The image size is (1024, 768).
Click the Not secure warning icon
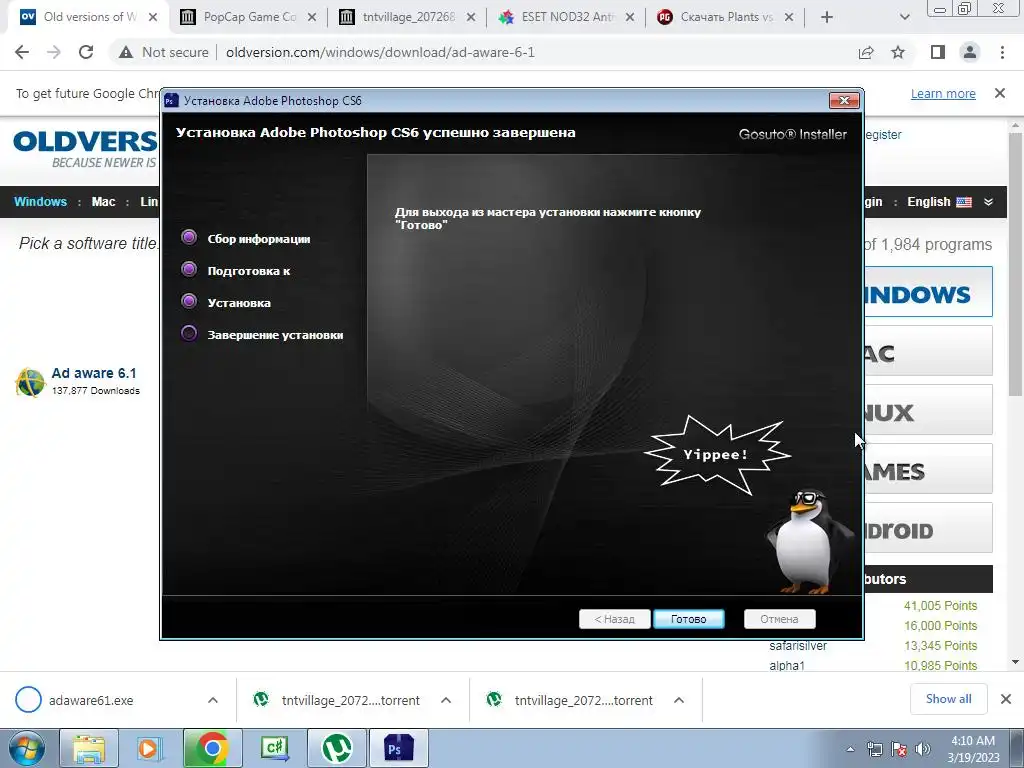(126, 52)
